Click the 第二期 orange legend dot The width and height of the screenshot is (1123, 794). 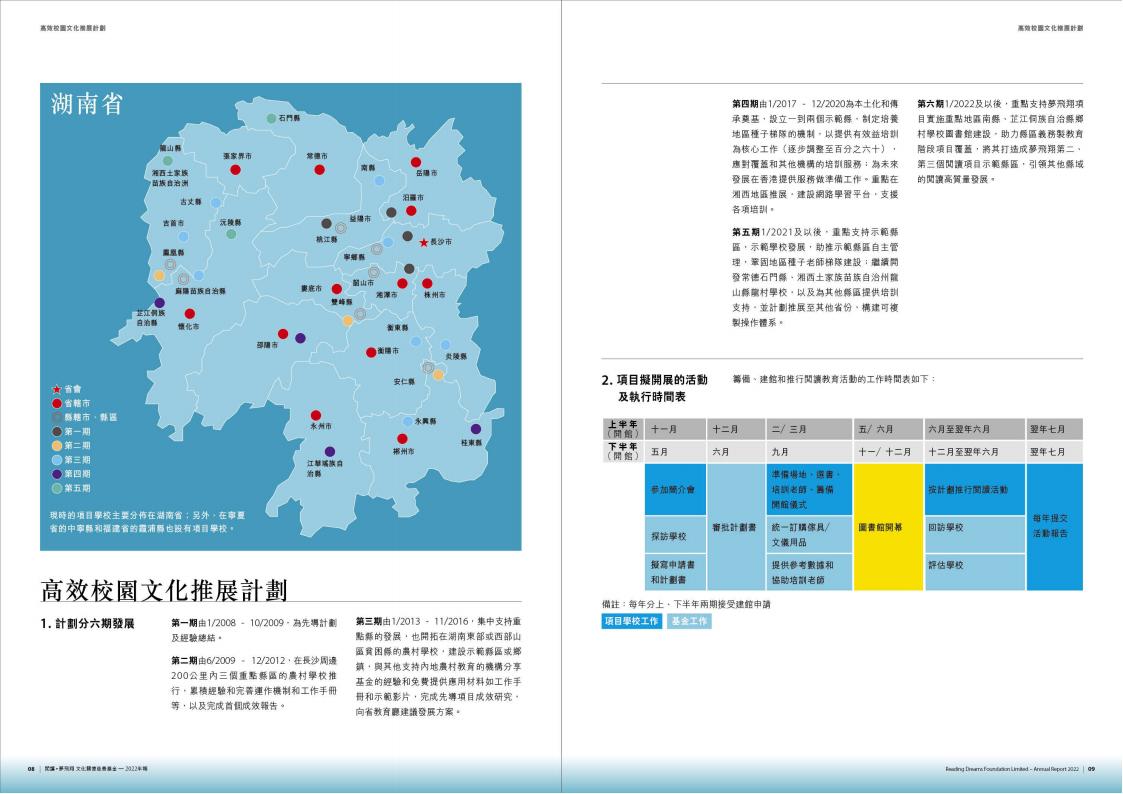point(57,445)
